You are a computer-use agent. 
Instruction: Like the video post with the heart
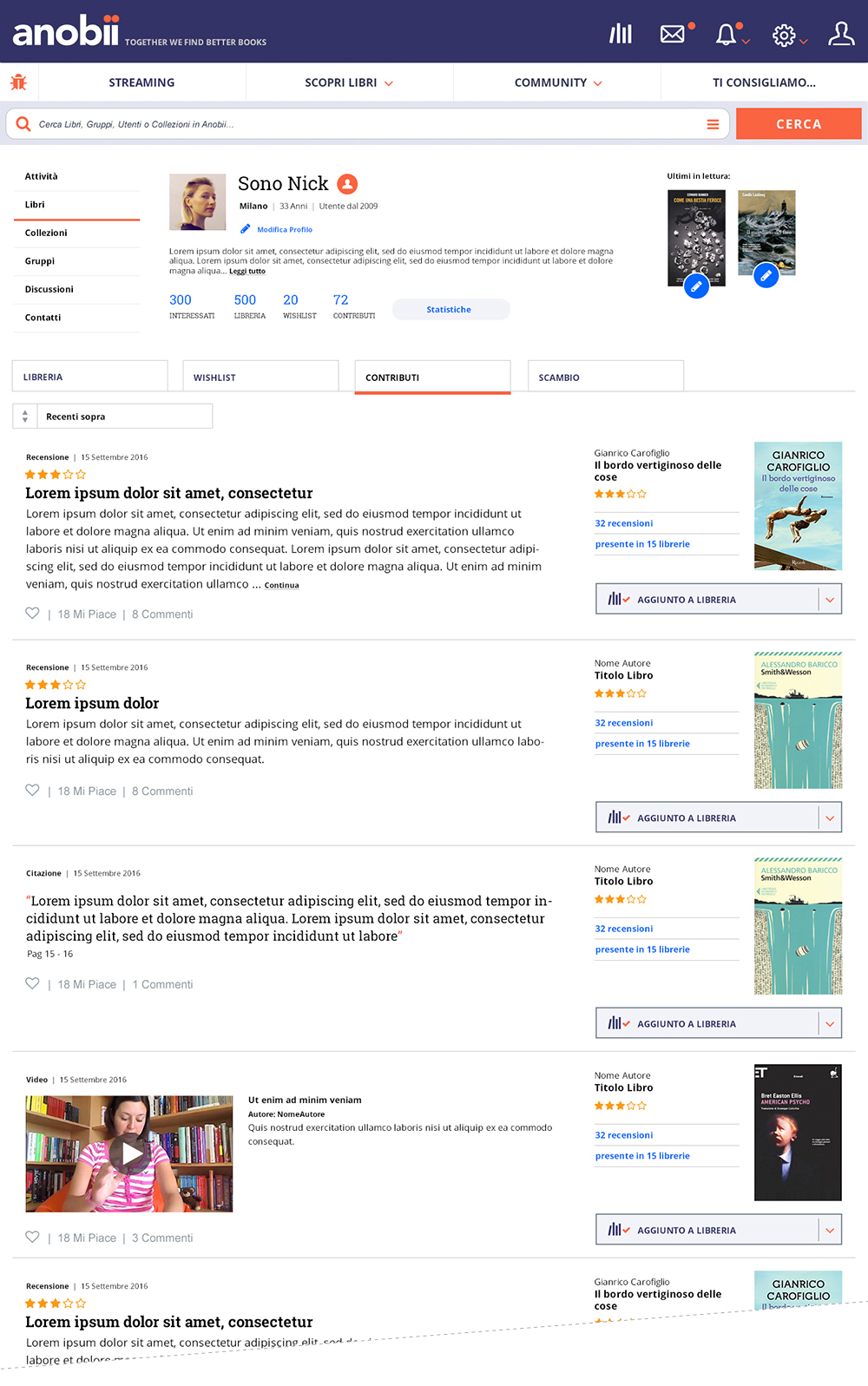[x=32, y=1237]
